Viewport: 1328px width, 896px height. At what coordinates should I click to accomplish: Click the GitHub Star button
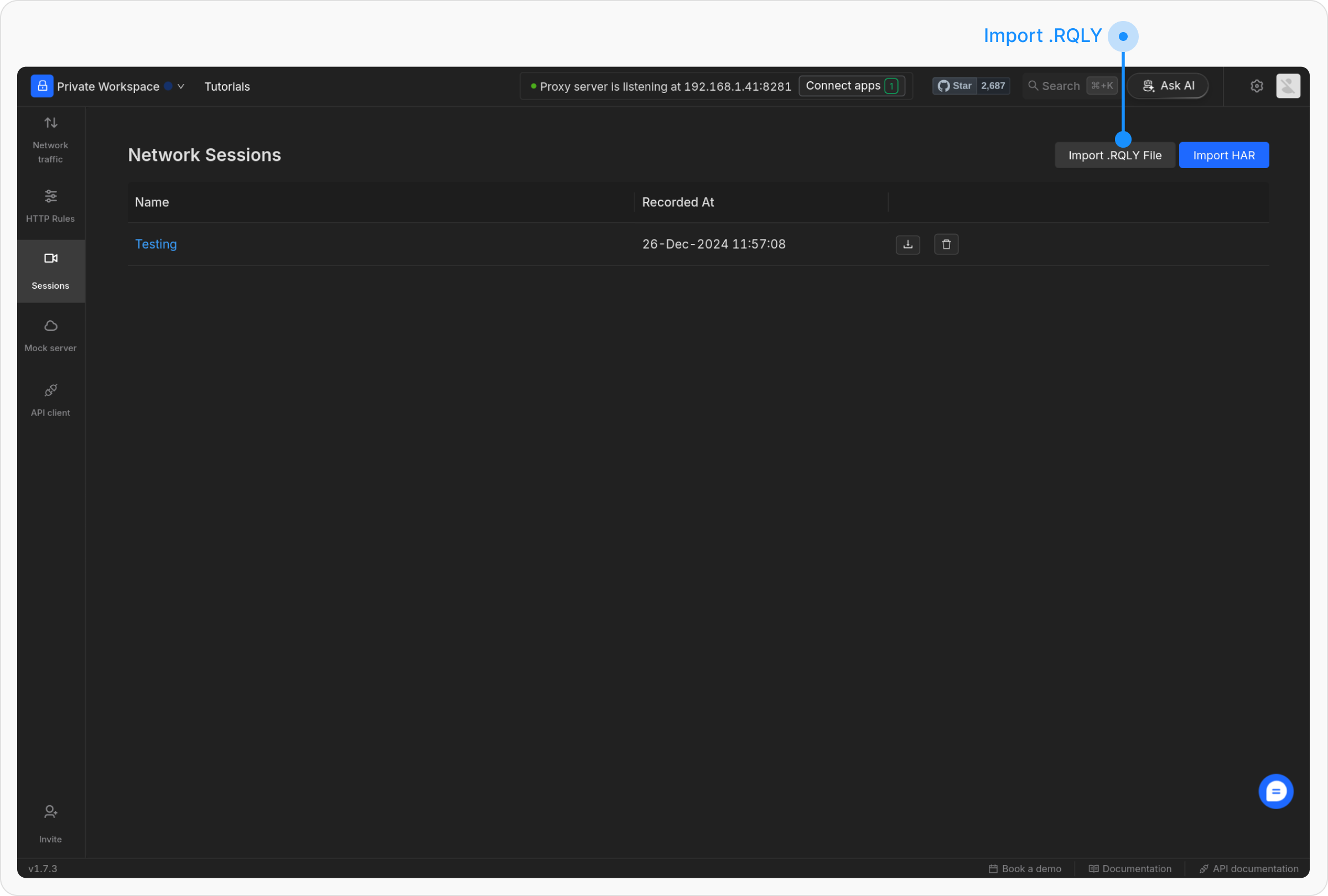955,86
